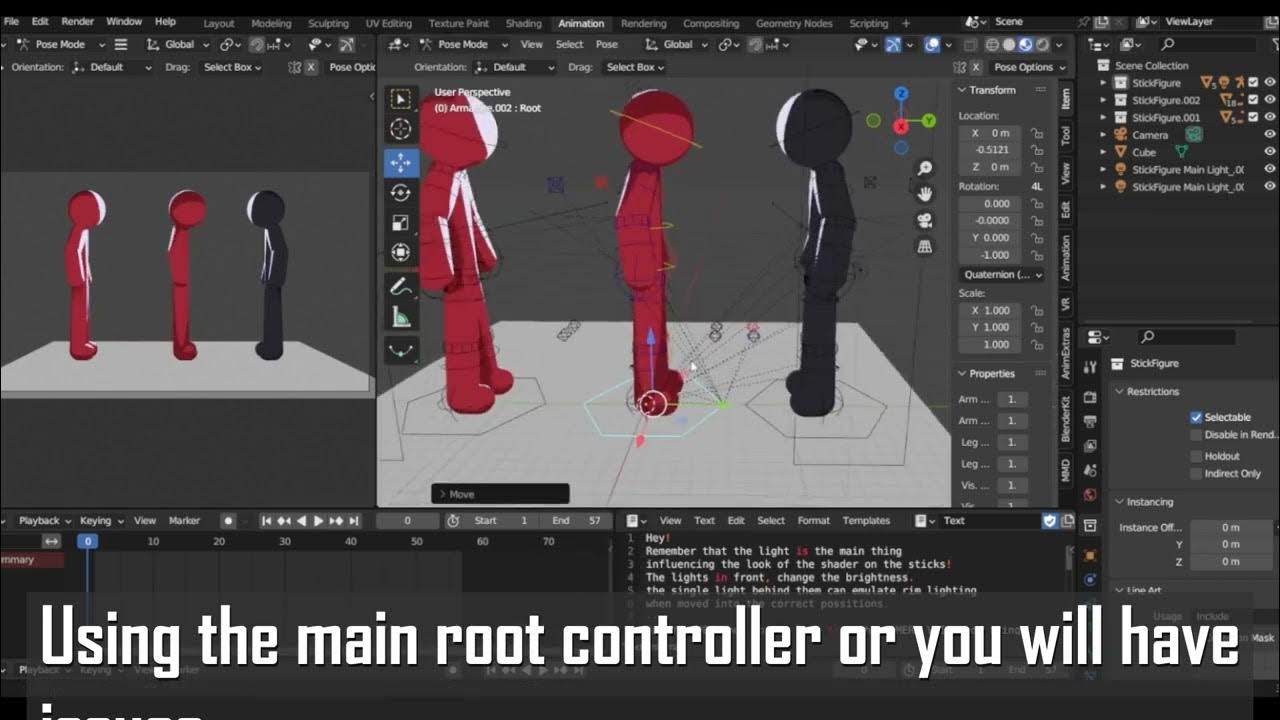The width and height of the screenshot is (1280, 720).
Task: Open Pose Options dropdown in main viewport
Action: (1028, 67)
